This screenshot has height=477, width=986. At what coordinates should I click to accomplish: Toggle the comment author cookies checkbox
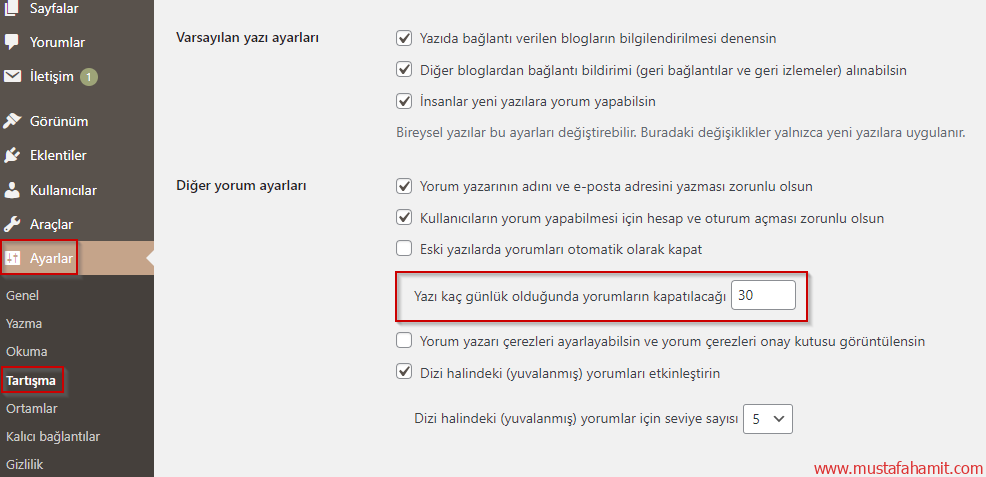click(404, 341)
